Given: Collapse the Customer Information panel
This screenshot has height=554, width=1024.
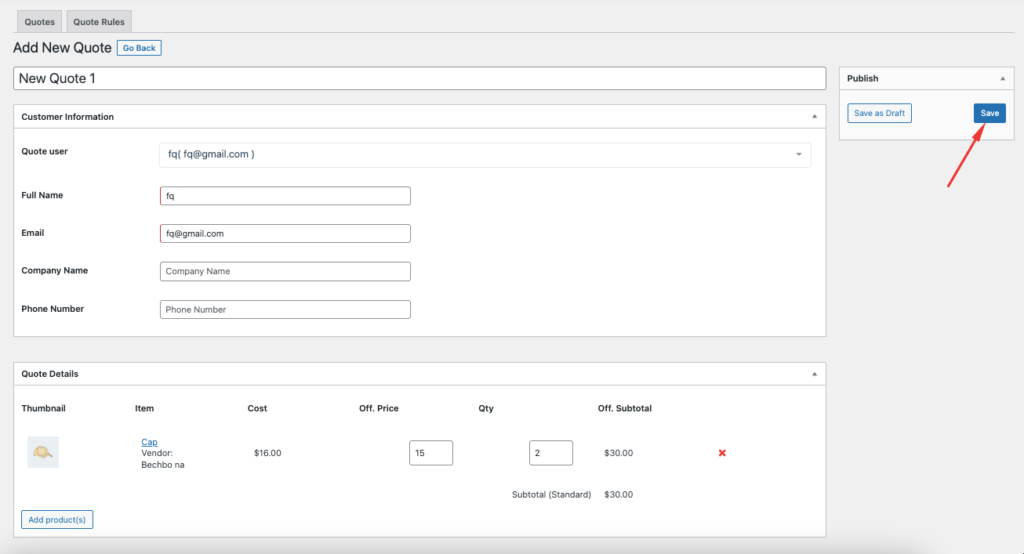Looking at the screenshot, I should pyautogui.click(x=814, y=117).
